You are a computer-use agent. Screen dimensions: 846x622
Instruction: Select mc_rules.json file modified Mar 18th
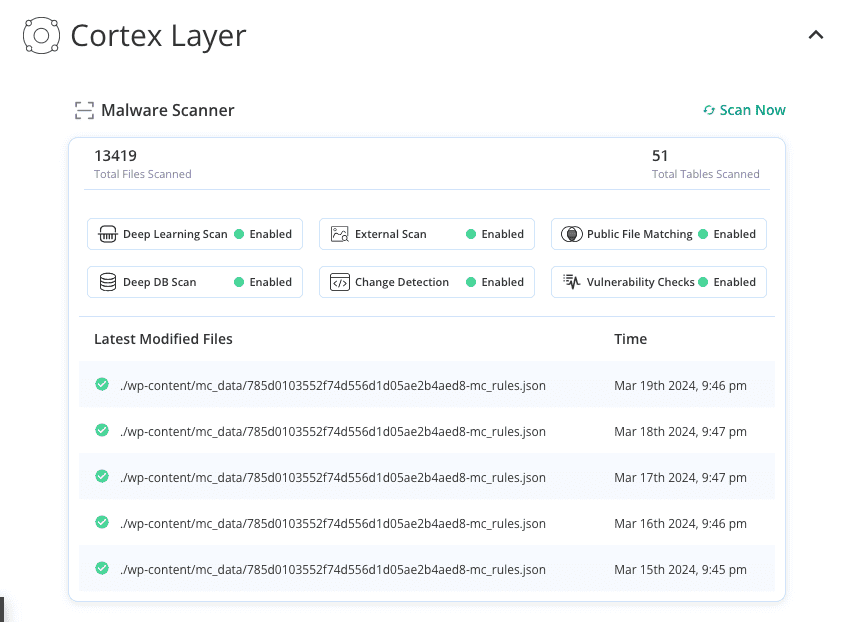point(333,432)
